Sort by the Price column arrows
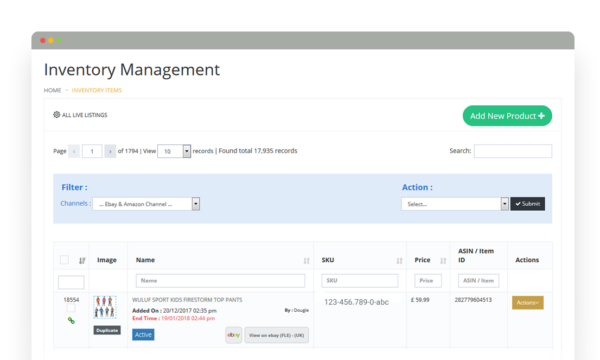This screenshot has width=600, height=360. coord(443,261)
